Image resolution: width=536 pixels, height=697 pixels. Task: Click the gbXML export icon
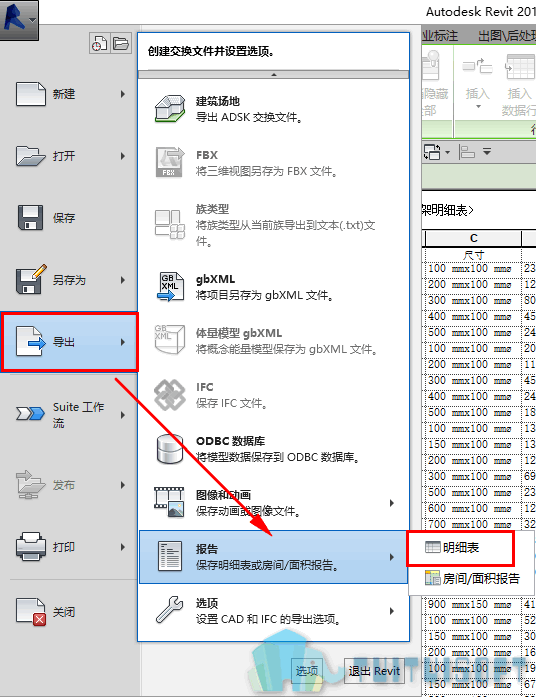click(170, 287)
